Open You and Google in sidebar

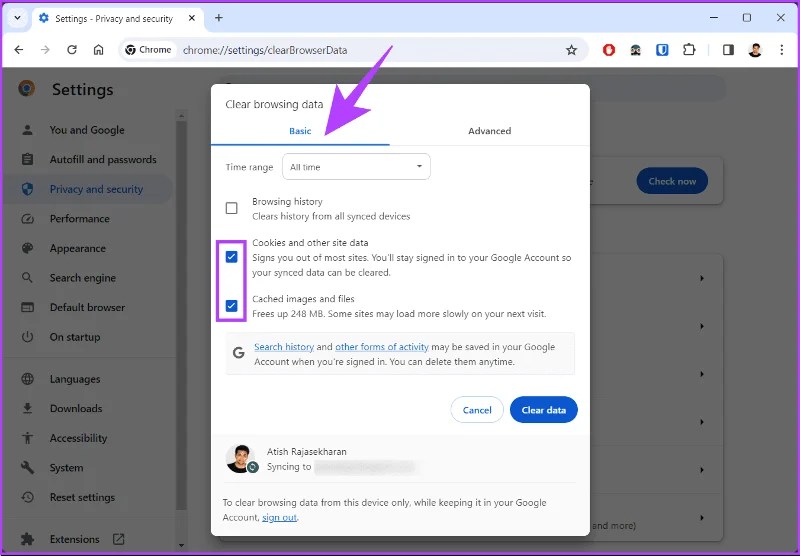87,130
